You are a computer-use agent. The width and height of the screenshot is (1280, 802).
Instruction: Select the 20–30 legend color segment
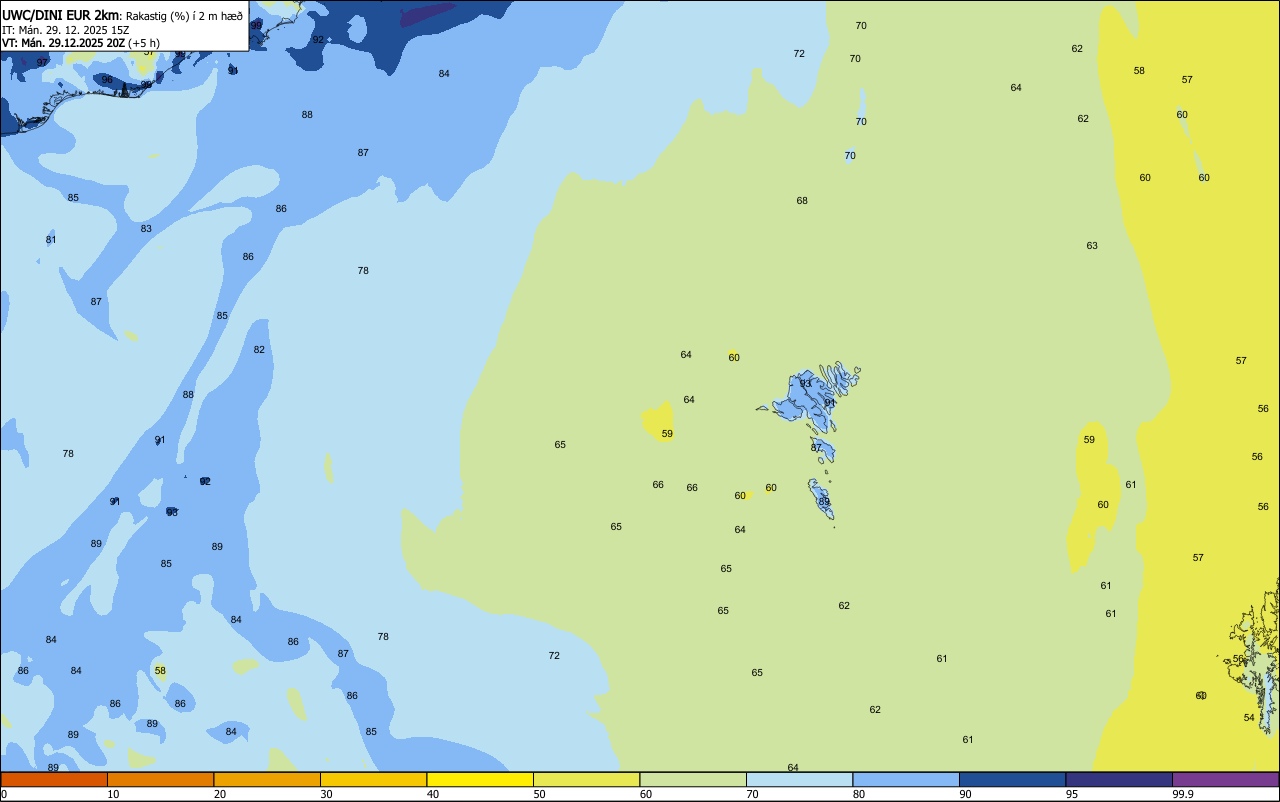[x=267, y=779]
